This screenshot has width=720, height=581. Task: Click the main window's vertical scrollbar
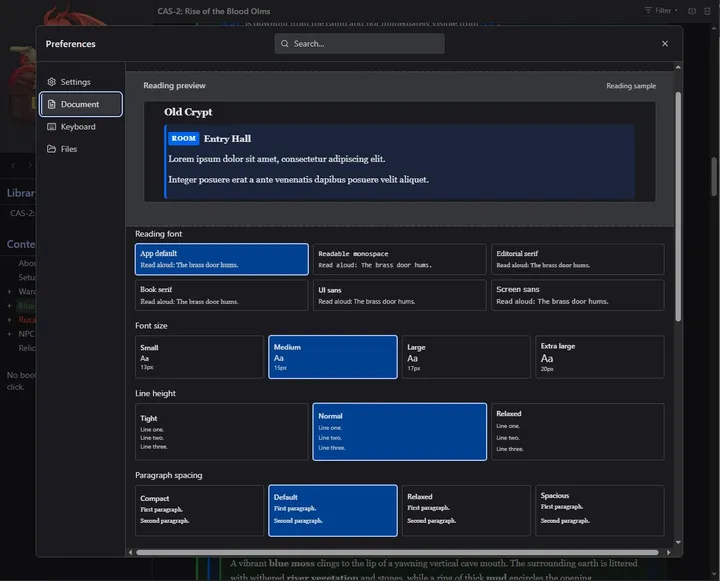[714, 177]
